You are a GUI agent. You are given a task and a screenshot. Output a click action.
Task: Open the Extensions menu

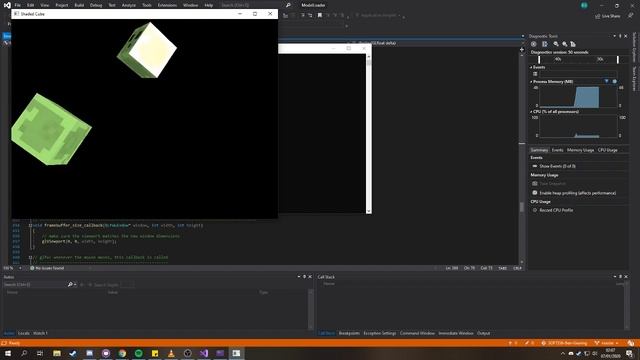(167, 5)
